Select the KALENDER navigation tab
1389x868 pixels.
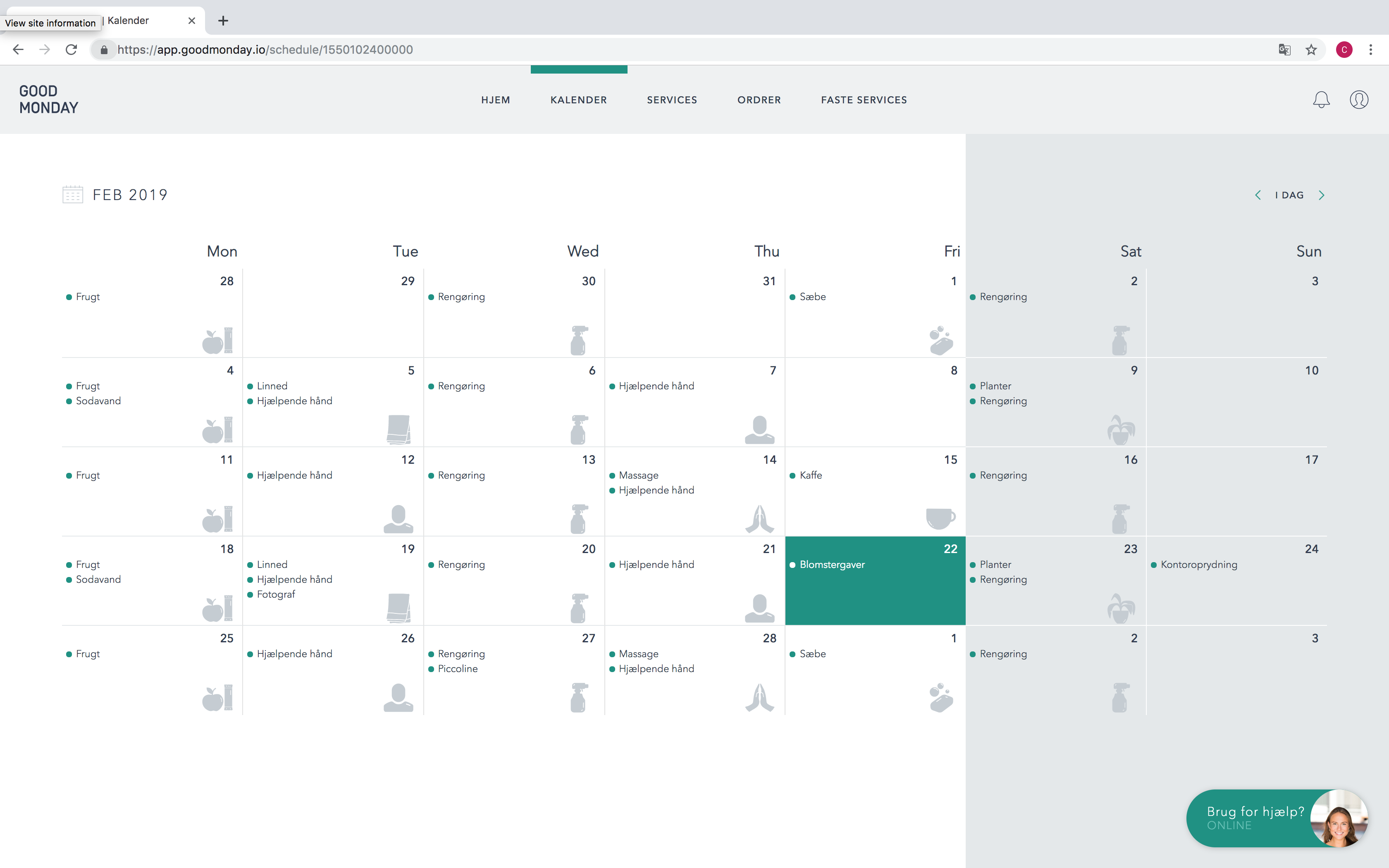coord(579,100)
